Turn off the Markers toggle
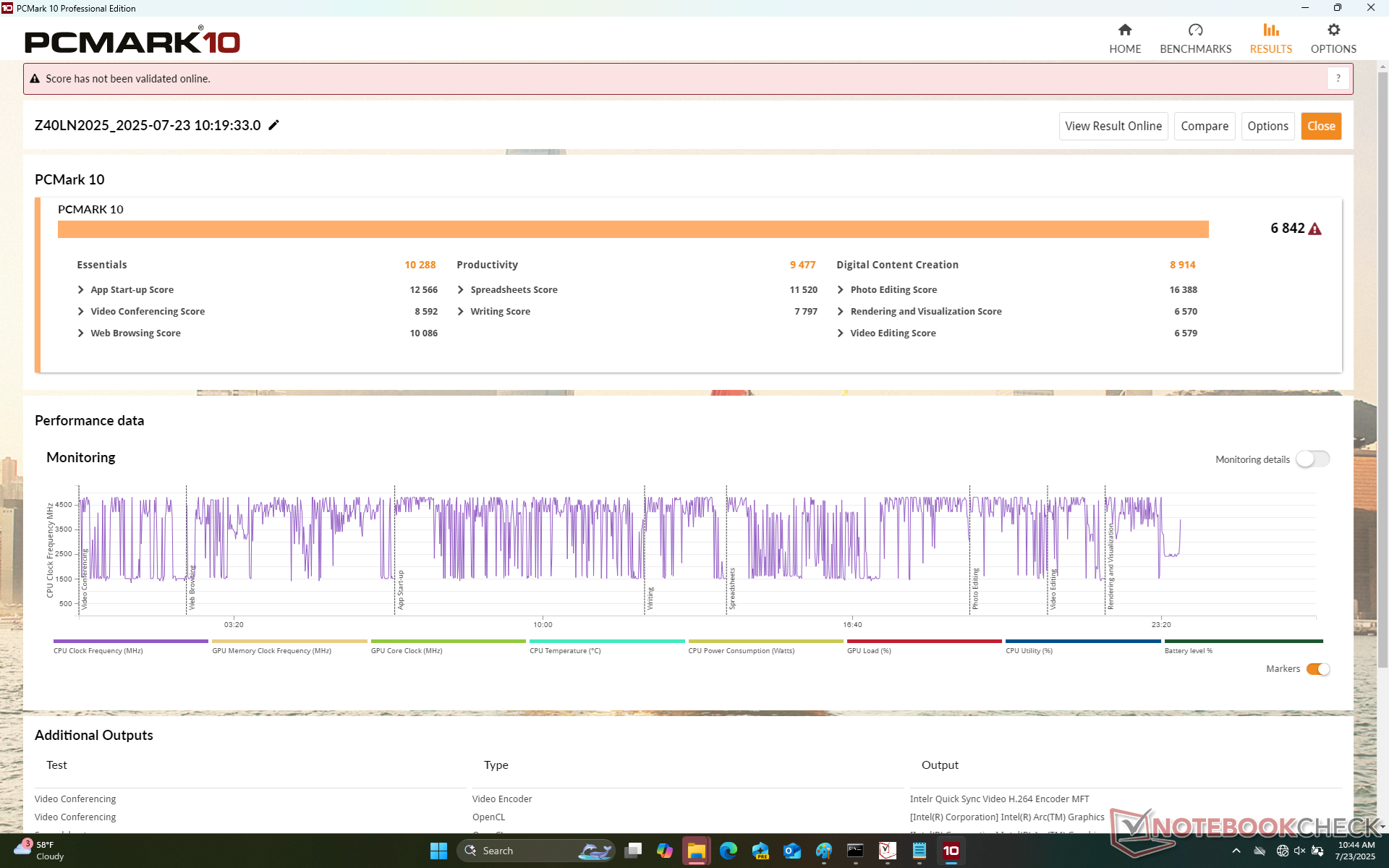This screenshot has width=1389, height=868. [x=1318, y=669]
